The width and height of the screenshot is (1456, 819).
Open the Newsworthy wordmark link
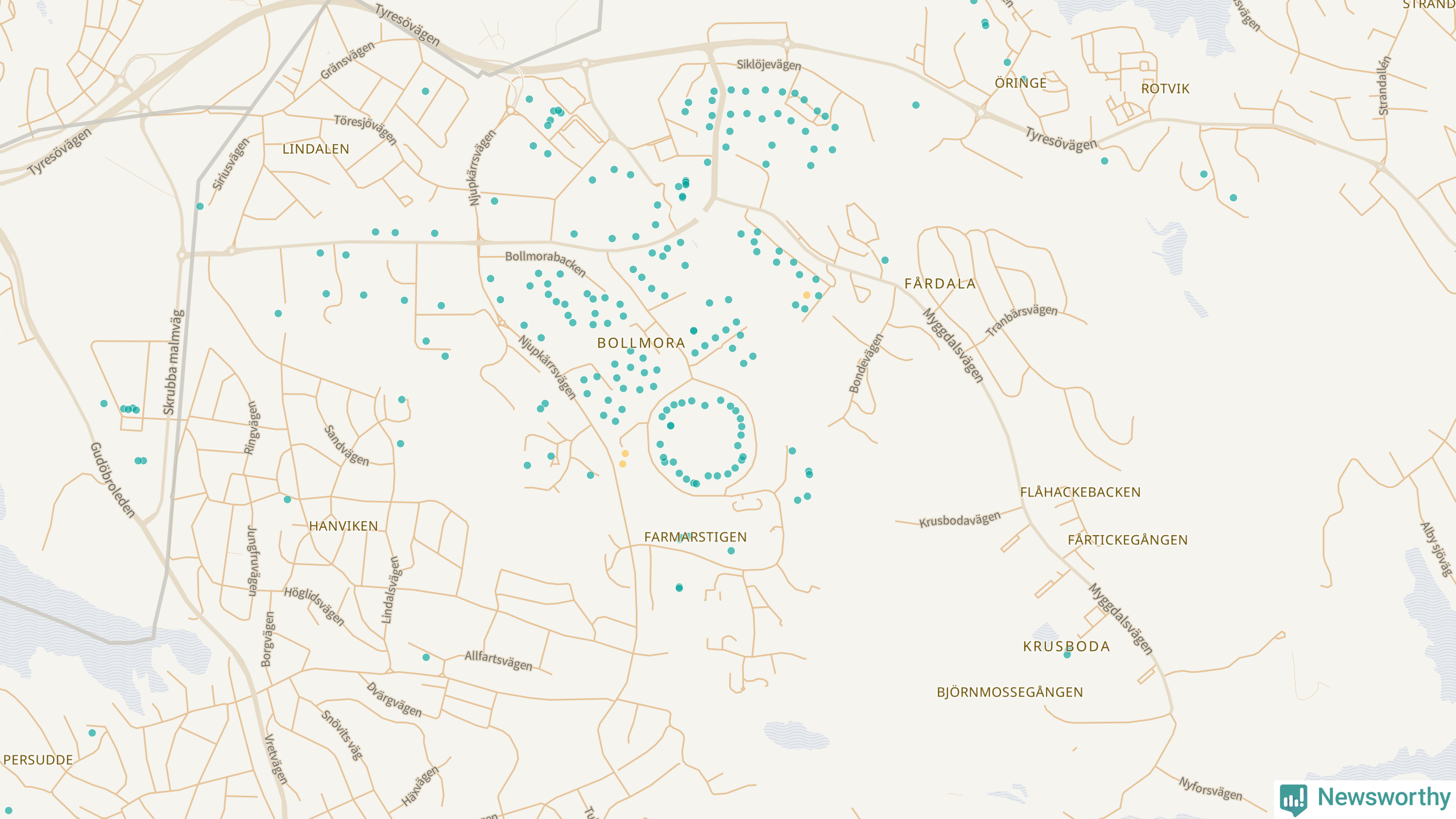pos(1384,797)
